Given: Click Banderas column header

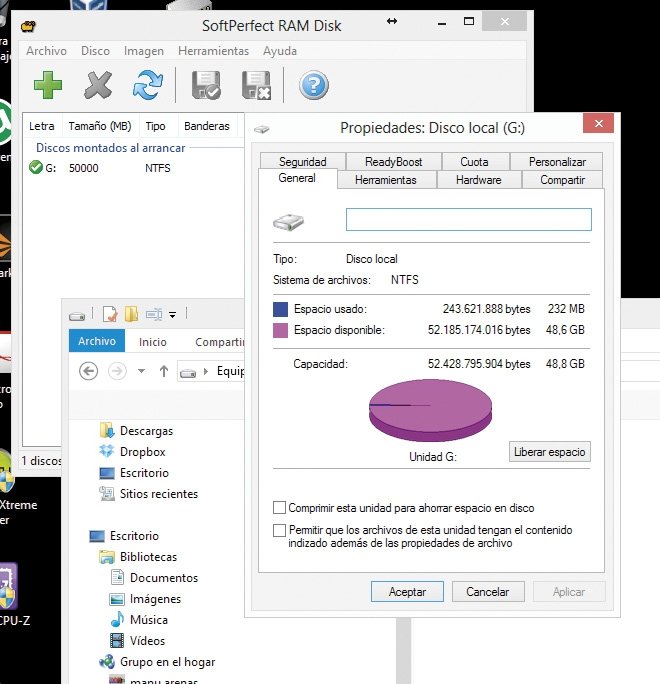Looking at the screenshot, I should coord(207,126).
